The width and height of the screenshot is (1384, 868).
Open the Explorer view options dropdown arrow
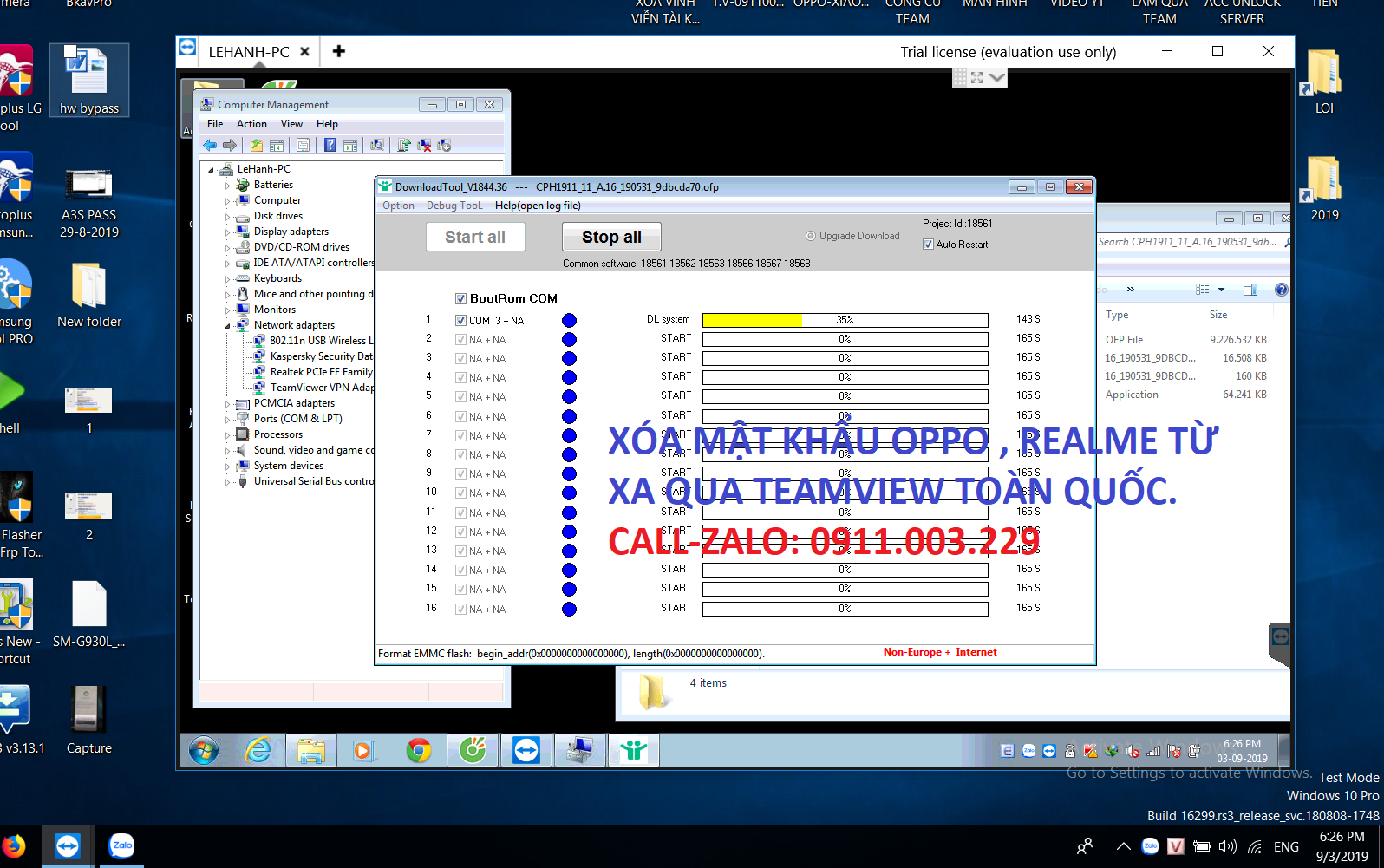click(1221, 290)
